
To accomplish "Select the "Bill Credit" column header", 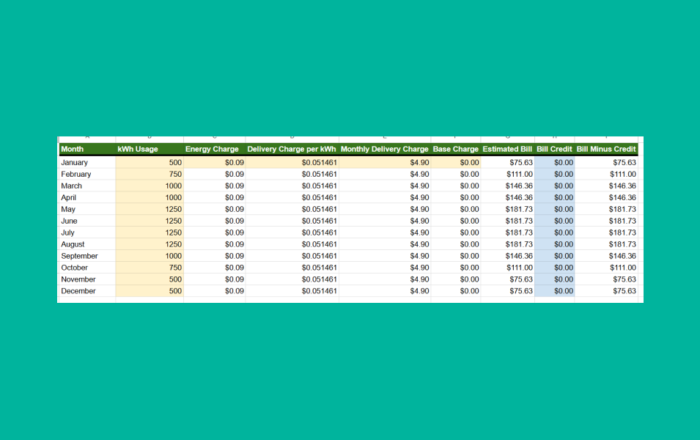I will point(554,149).
